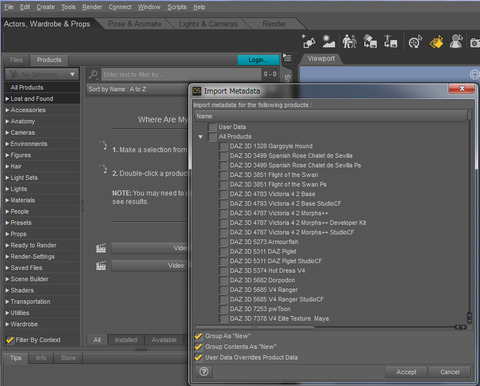
Task: Open Import Metadata help question icon
Action: [x=204, y=372]
